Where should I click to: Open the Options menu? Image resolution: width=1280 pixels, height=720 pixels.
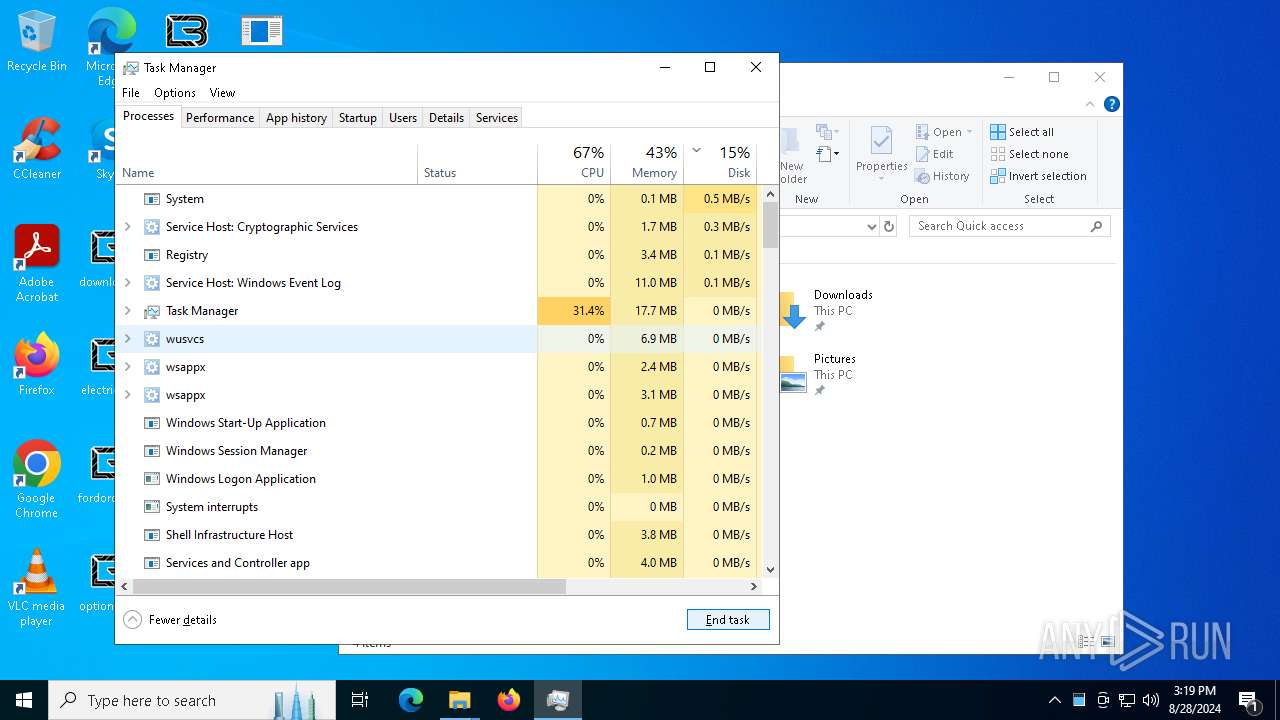tap(175, 93)
